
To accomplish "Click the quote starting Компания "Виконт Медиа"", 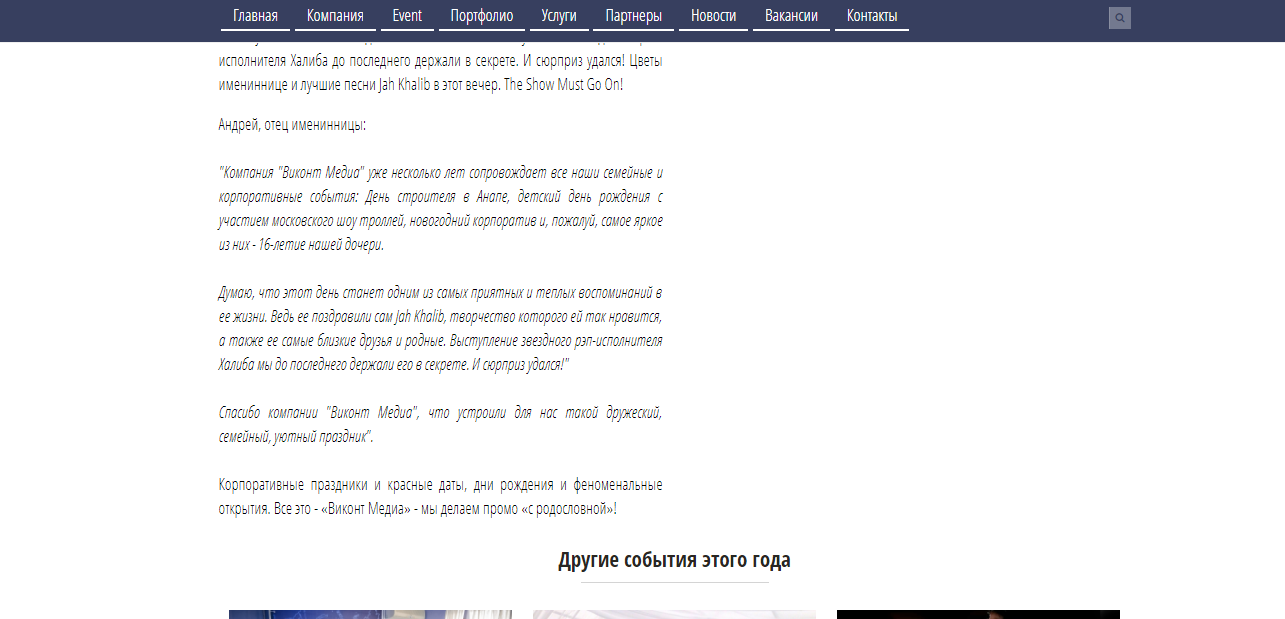I will point(440,208).
